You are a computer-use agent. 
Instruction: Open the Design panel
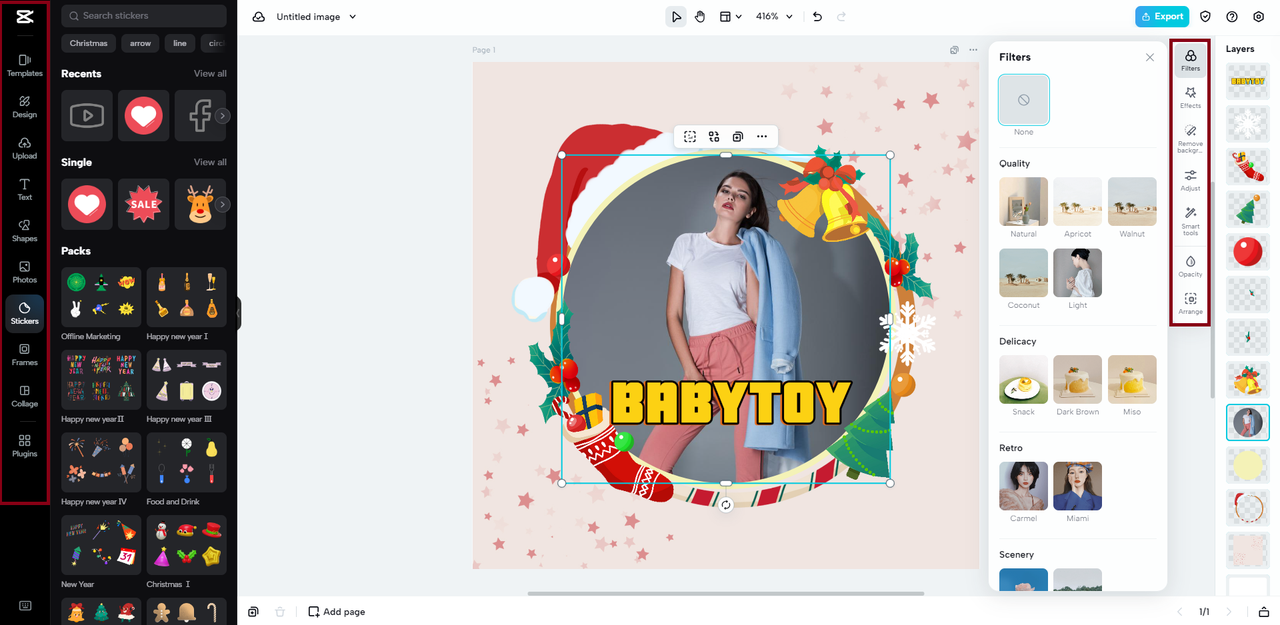(x=24, y=107)
